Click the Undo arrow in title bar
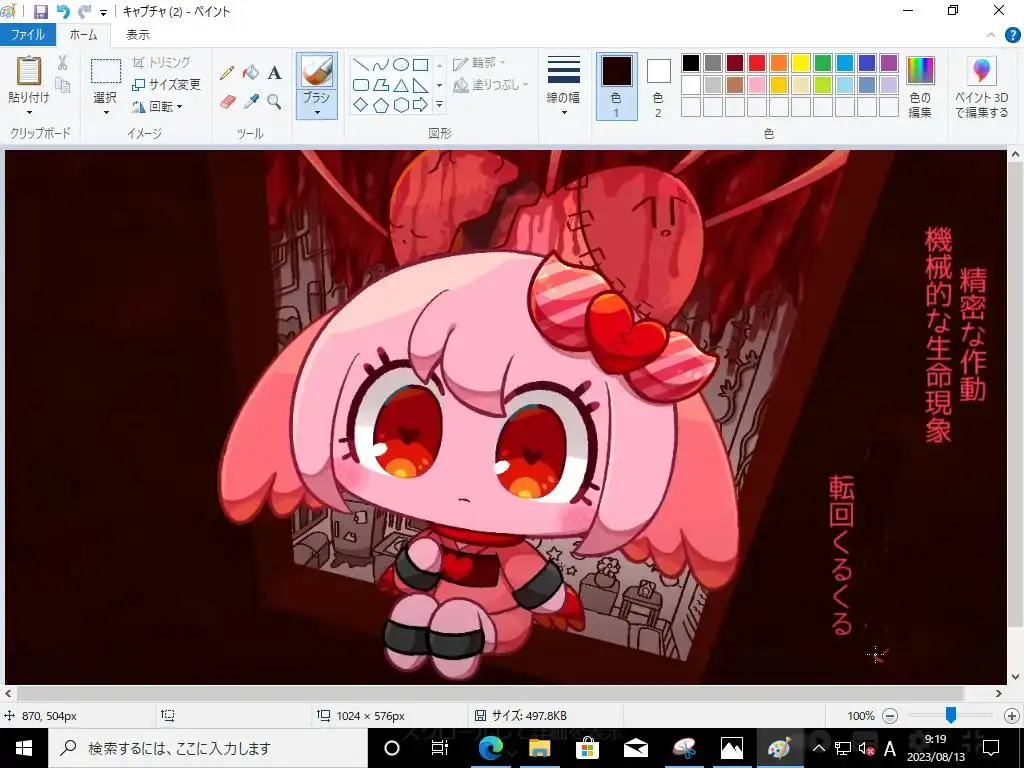Image resolution: width=1024 pixels, height=768 pixels. click(63, 11)
